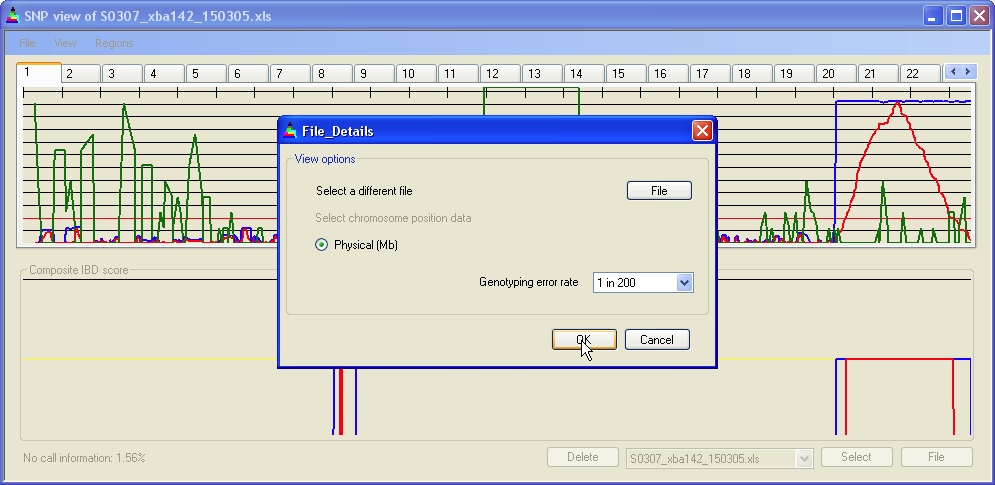Screen dimensions: 995x485
Task: Switch to chromosome tab 3
Action: [x=122, y=74]
